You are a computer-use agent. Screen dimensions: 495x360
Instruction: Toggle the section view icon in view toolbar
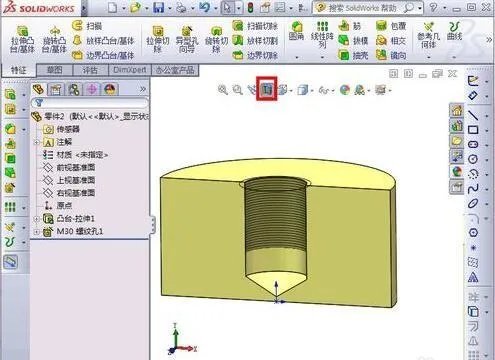click(267, 89)
